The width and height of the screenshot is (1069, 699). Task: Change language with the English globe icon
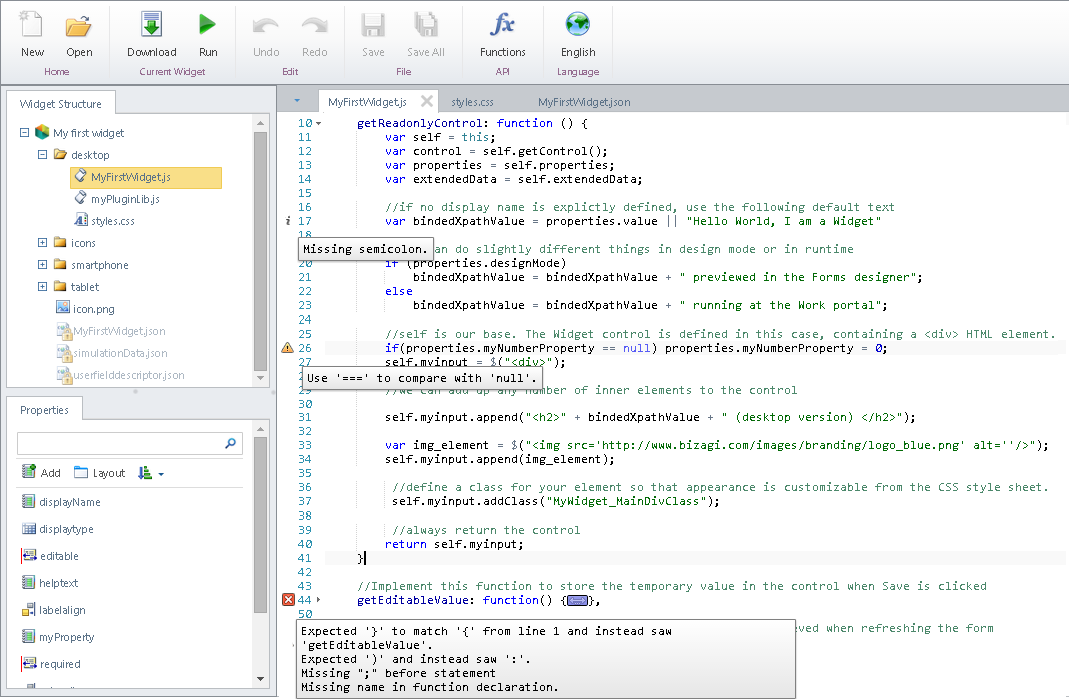tap(577, 25)
